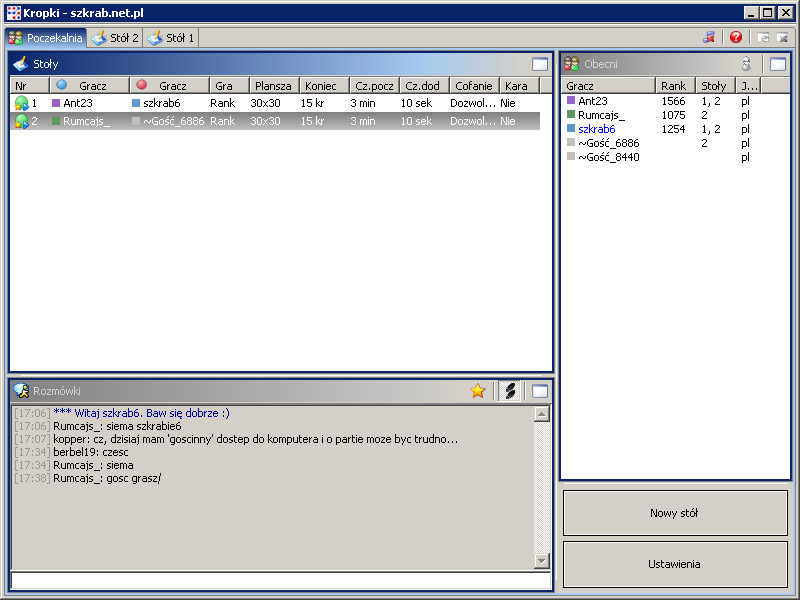Minimize the Kropki window

pos(750,13)
